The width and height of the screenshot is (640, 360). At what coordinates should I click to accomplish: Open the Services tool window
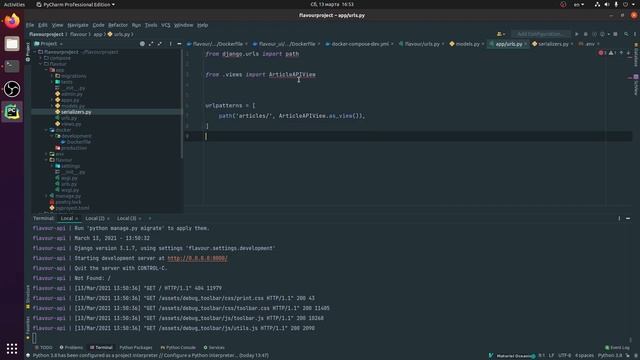click(214, 348)
